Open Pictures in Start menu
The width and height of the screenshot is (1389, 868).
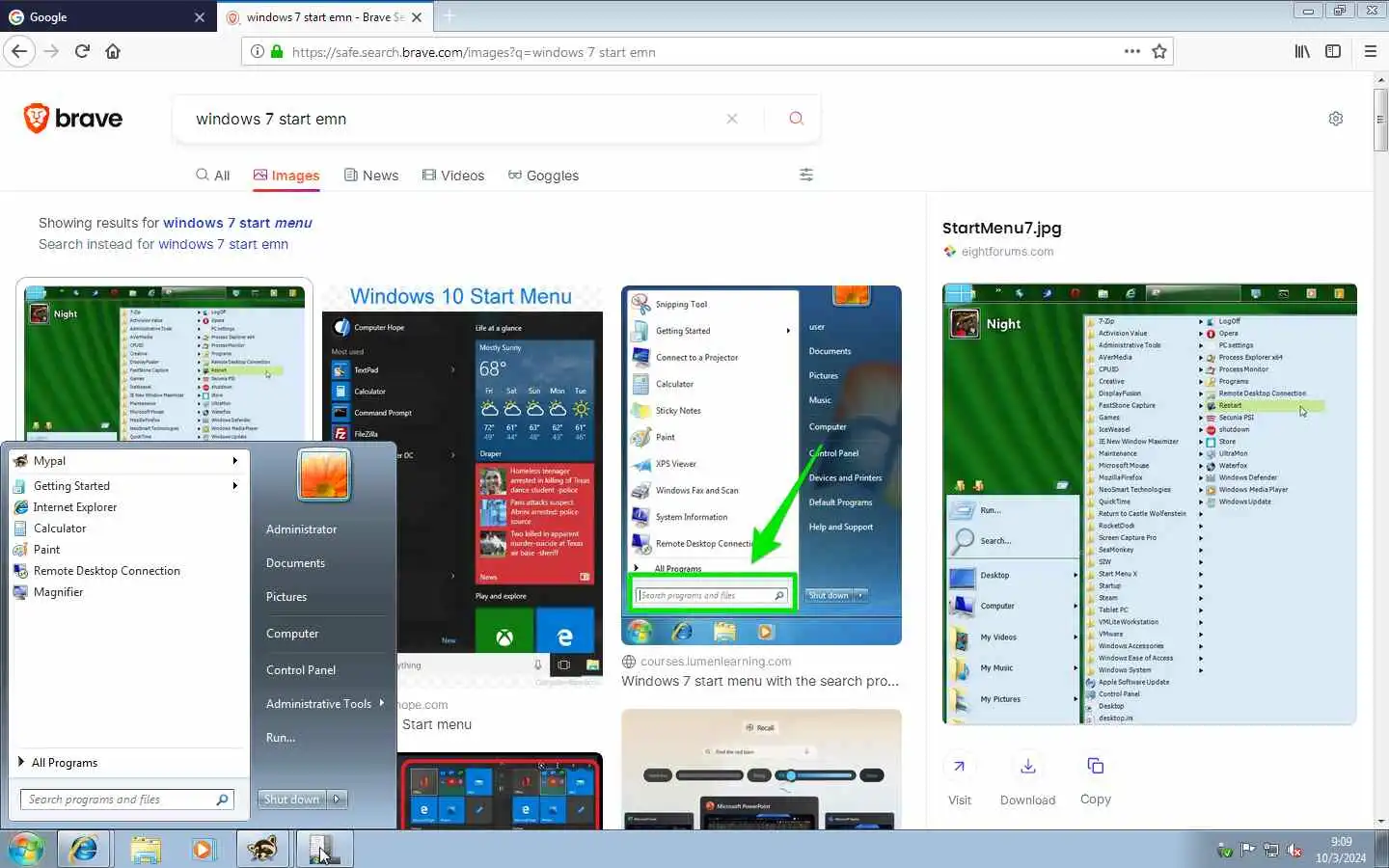(286, 597)
